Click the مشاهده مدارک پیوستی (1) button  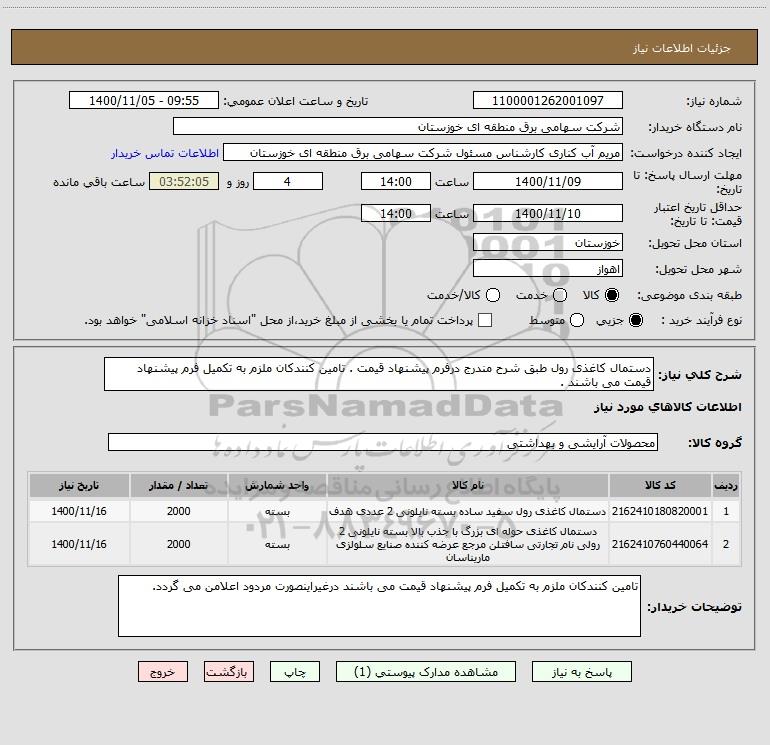coord(426,671)
